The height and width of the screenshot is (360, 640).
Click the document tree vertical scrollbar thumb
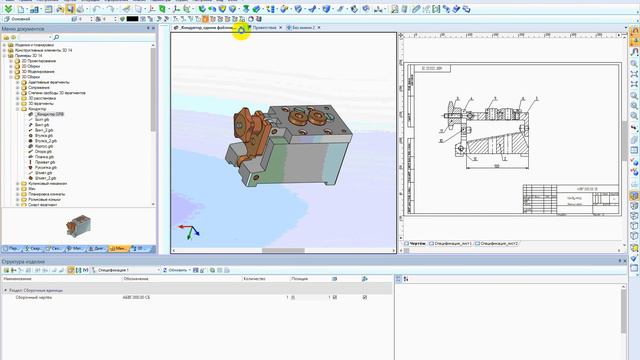point(153,89)
